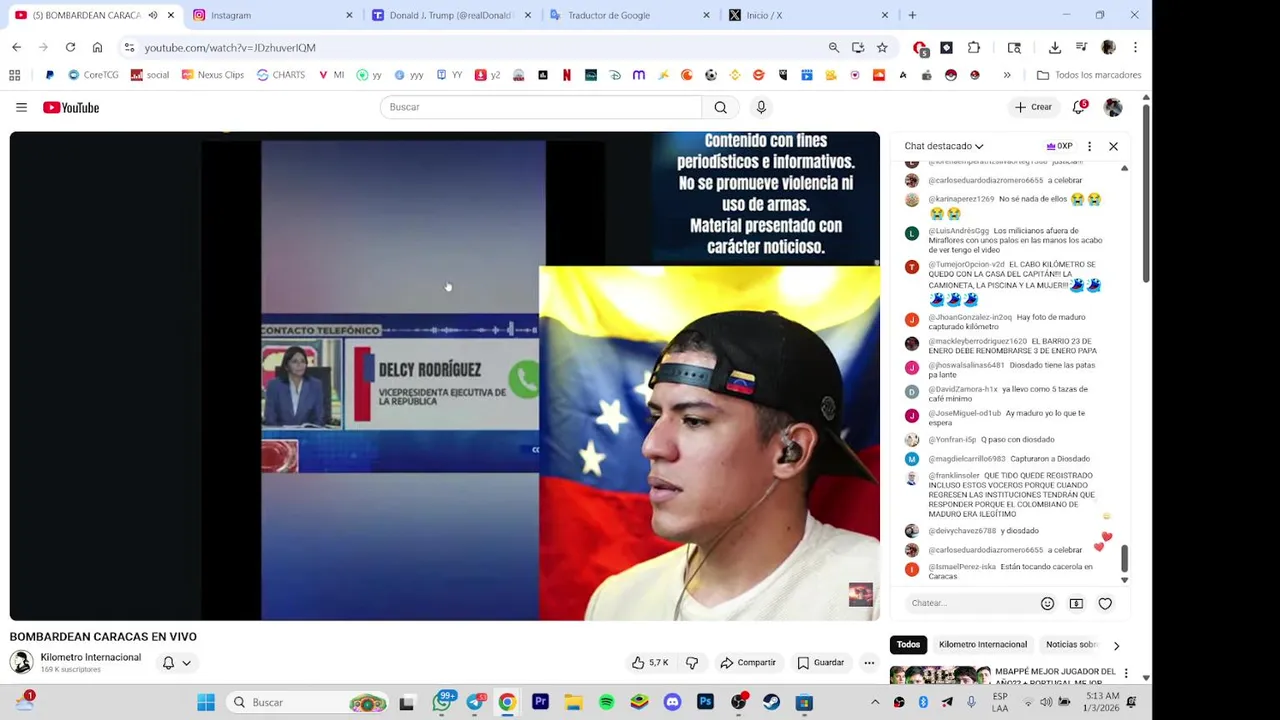Open Chrome media controls icon
The image size is (1280, 720).
pos(1081,47)
